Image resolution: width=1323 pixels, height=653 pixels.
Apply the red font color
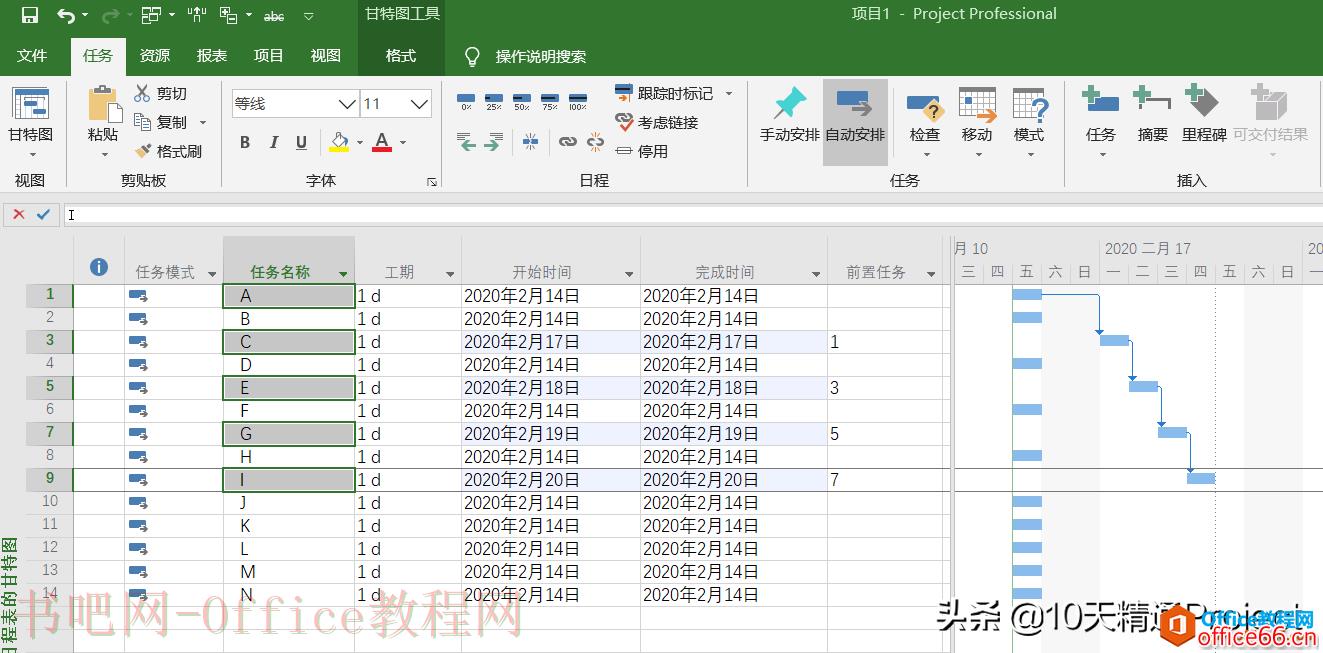(382, 143)
